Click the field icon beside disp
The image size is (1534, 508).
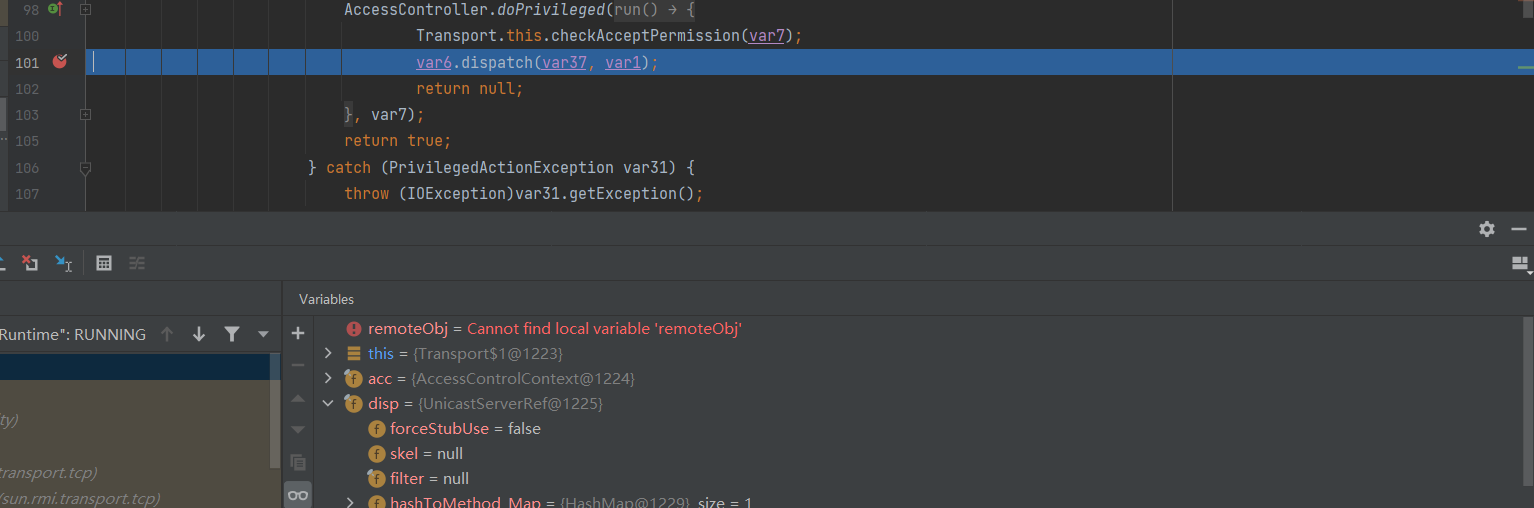(x=353, y=404)
